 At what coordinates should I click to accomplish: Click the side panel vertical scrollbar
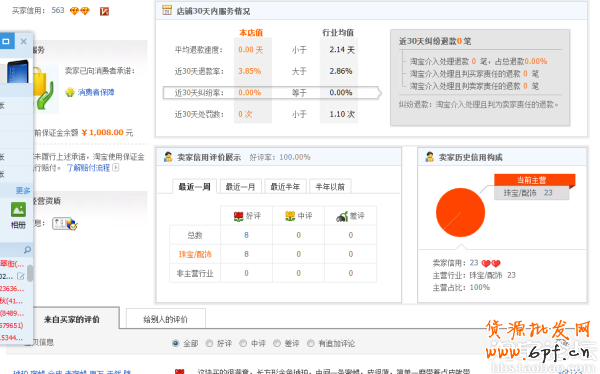30,273
